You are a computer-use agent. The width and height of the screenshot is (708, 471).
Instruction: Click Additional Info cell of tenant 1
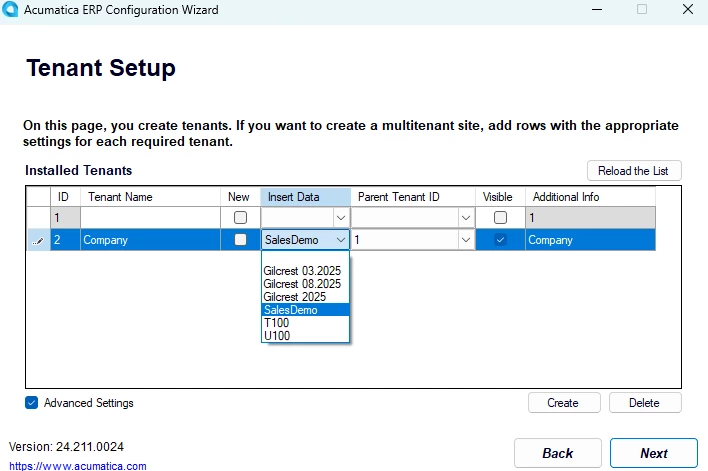coord(590,218)
